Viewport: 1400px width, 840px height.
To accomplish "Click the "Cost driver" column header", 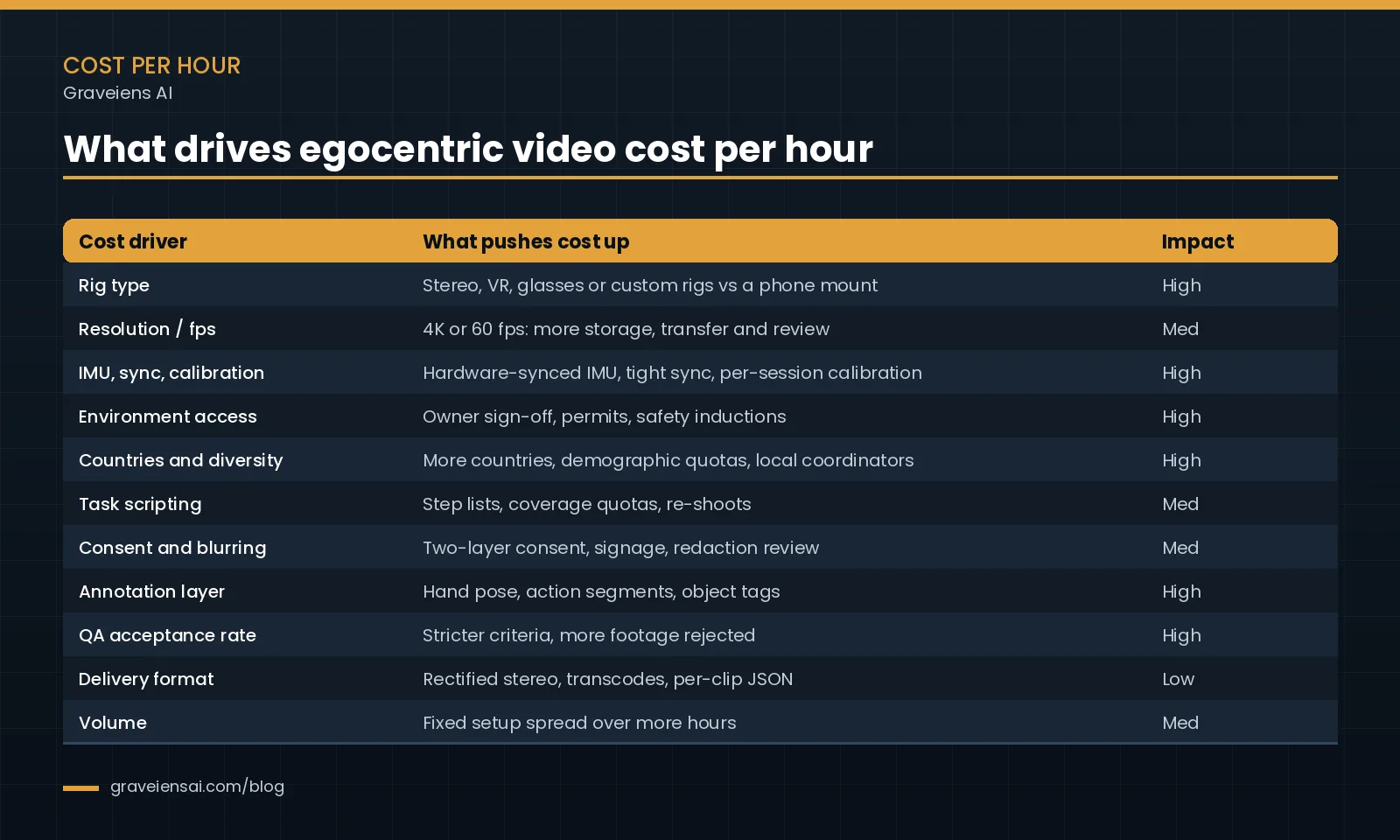I will point(133,241).
